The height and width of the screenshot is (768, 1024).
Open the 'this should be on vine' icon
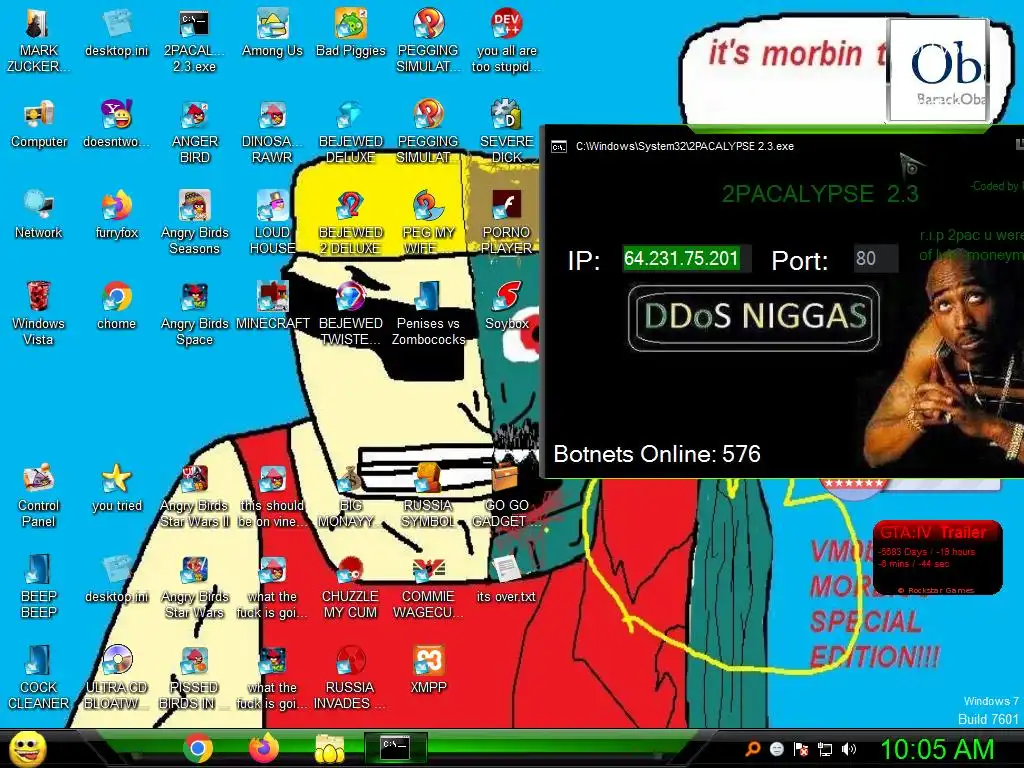[272, 495]
